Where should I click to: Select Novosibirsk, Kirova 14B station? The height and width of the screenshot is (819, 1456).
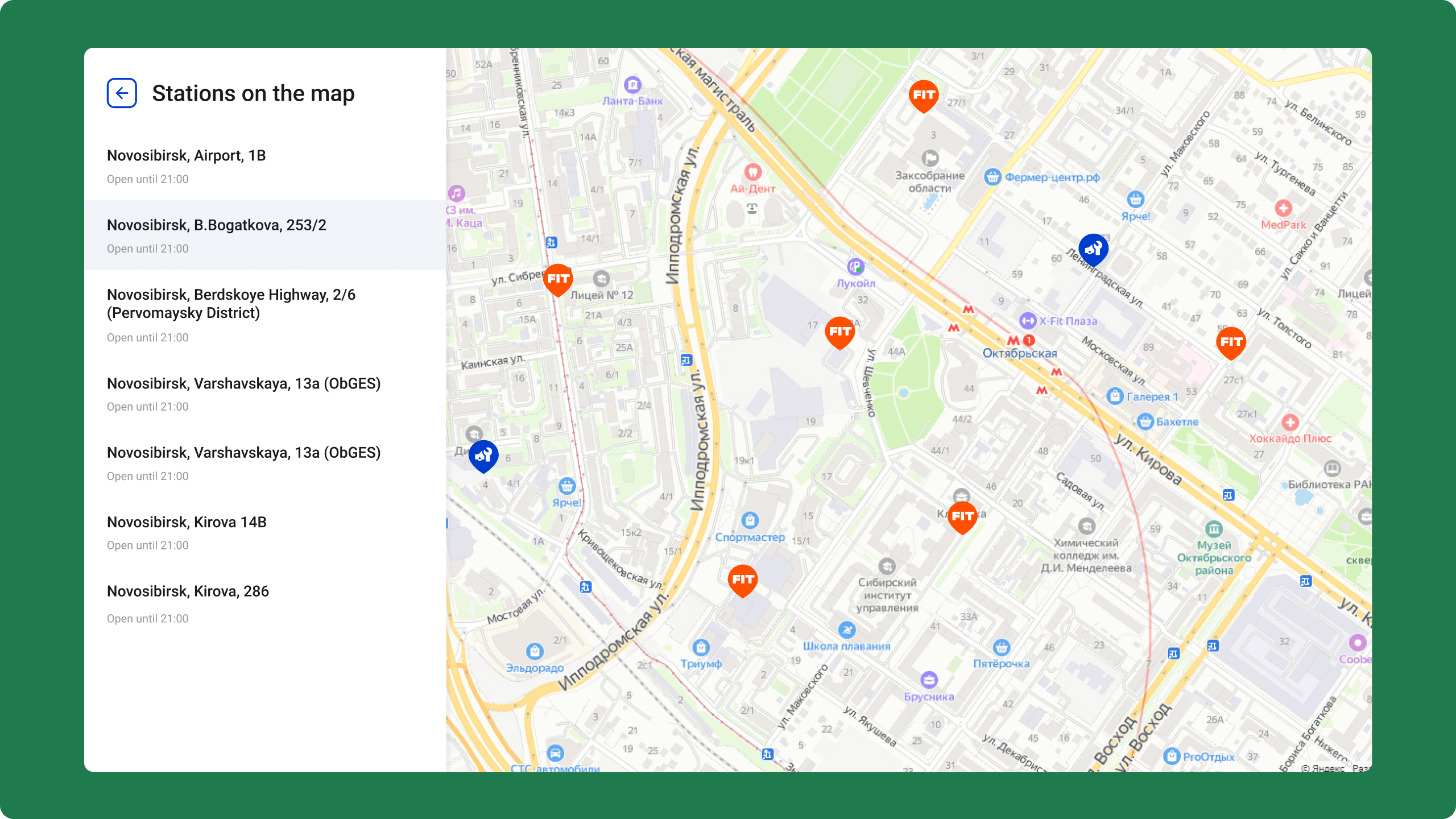pos(265,532)
